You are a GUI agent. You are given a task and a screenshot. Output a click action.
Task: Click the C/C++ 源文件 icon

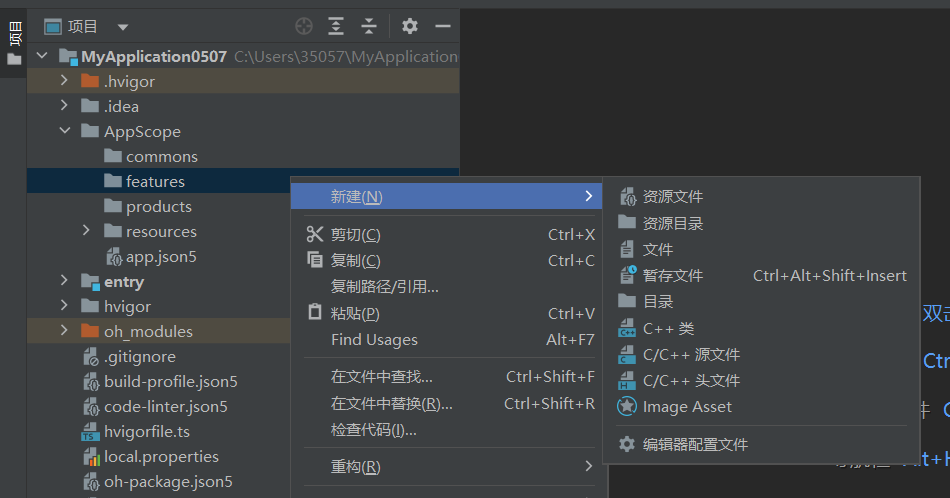click(627, 354)
